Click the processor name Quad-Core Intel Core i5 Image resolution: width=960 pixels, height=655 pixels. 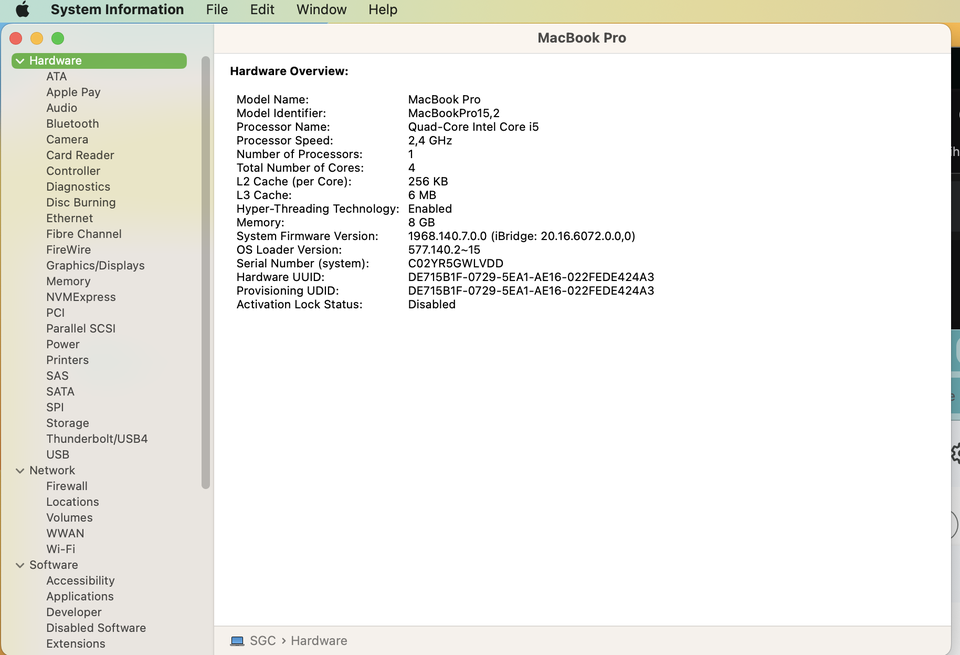coord(473,127)
